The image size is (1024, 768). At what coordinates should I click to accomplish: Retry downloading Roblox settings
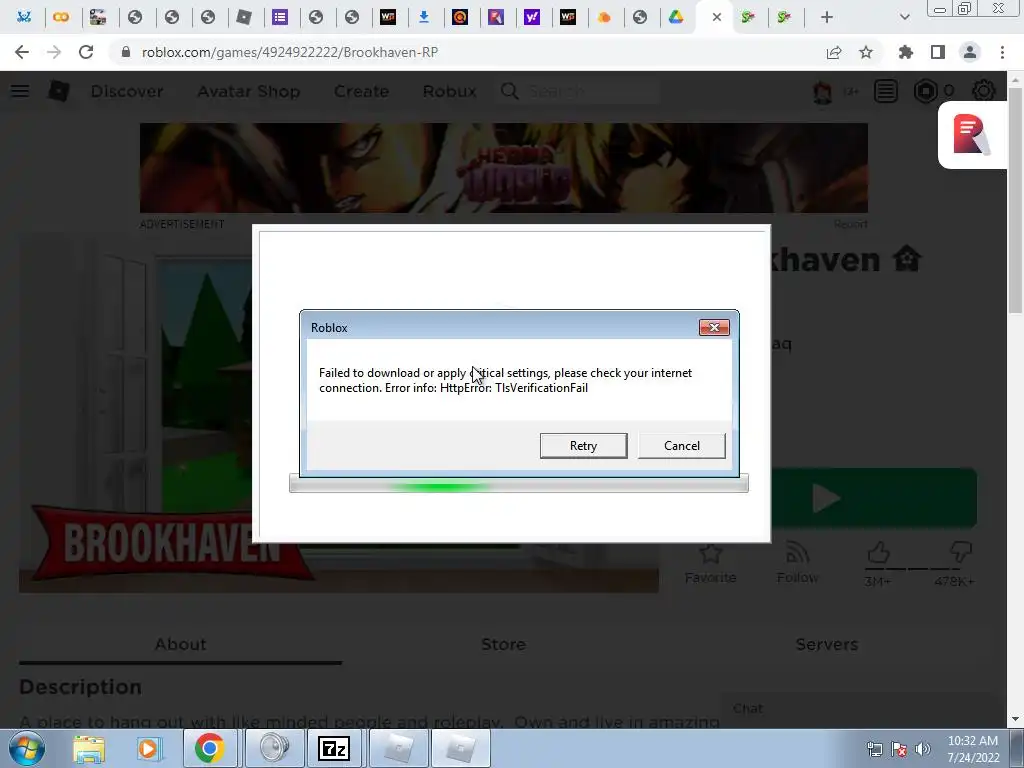click(583, 445)
